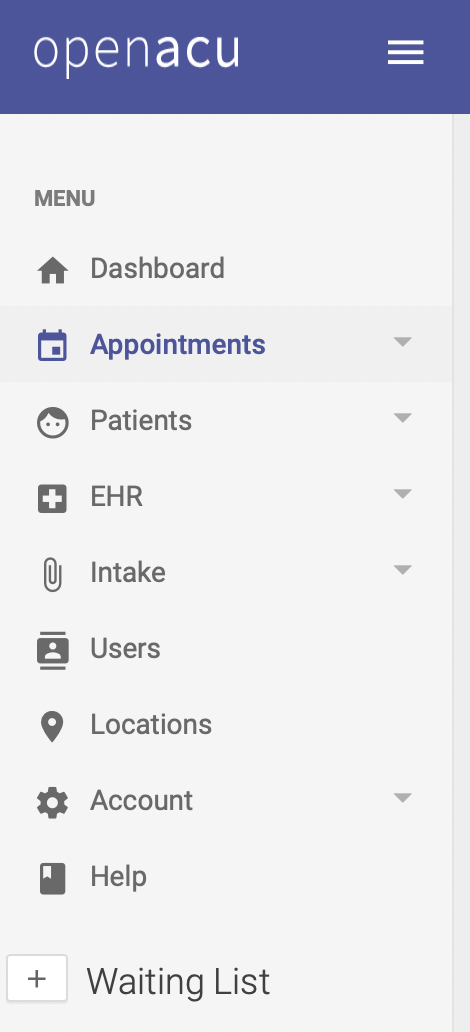
Task: Click the Locations map pin icon
Action: click(53, 726)
